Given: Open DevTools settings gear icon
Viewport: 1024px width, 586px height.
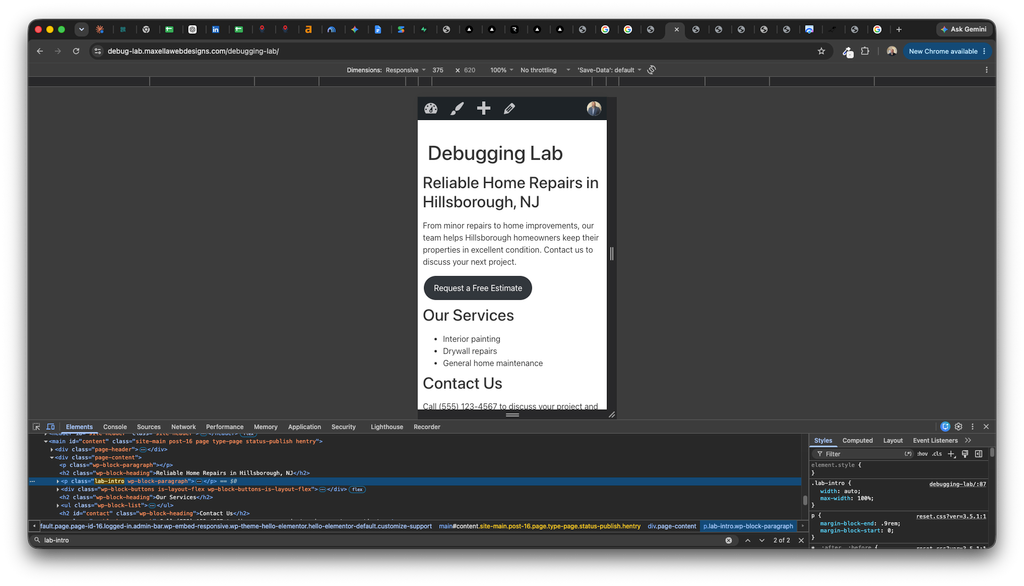Looking at the screenshot, I should [959, 427].
